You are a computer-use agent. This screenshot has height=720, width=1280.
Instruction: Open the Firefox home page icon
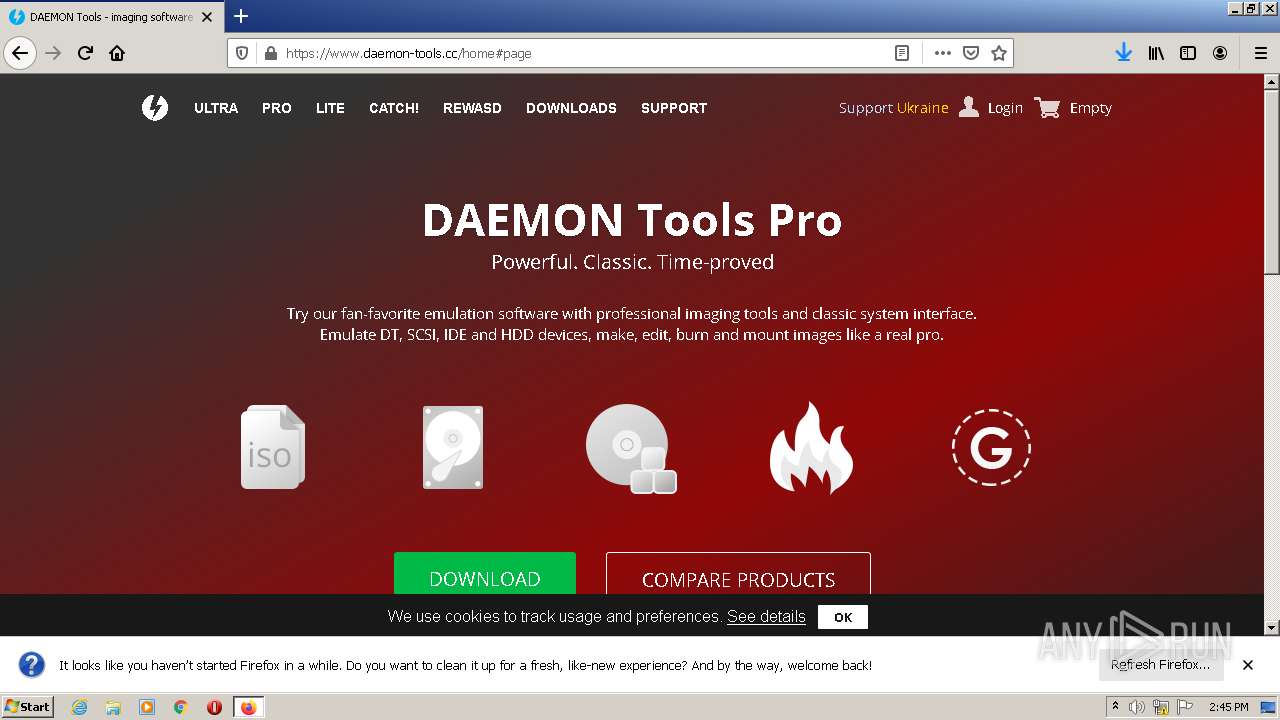click(x=117, y=53)
